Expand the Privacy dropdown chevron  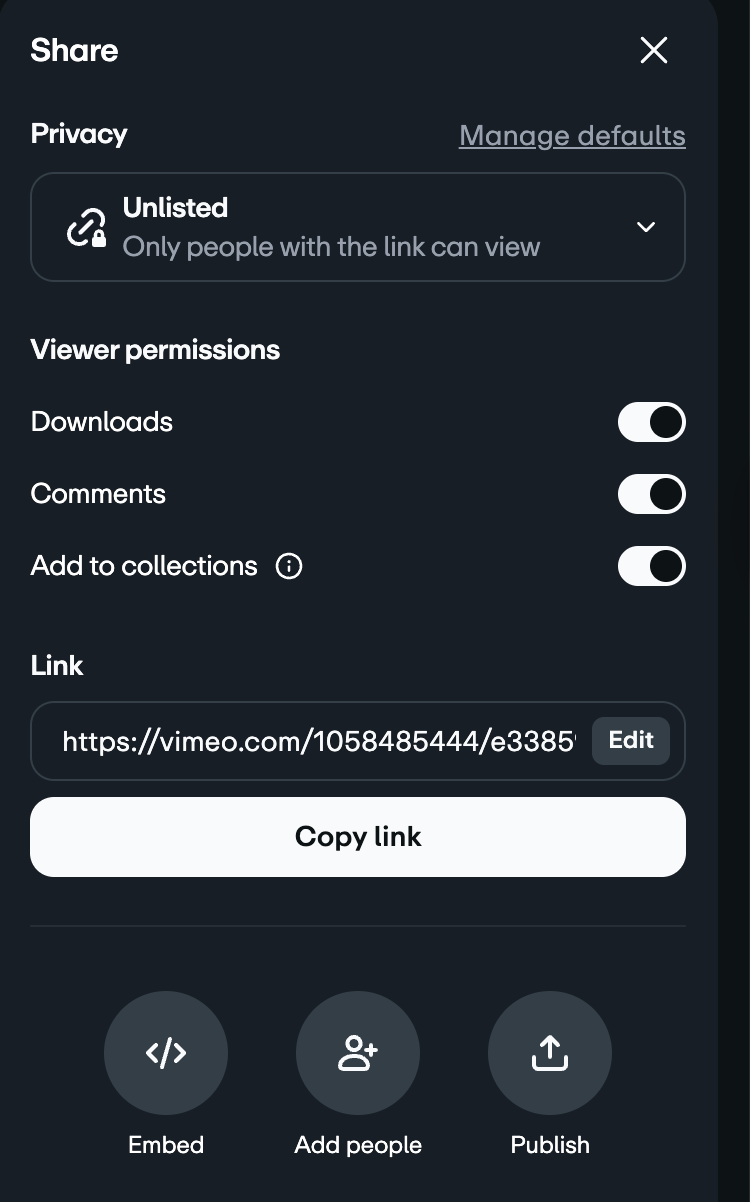(646, 227)
